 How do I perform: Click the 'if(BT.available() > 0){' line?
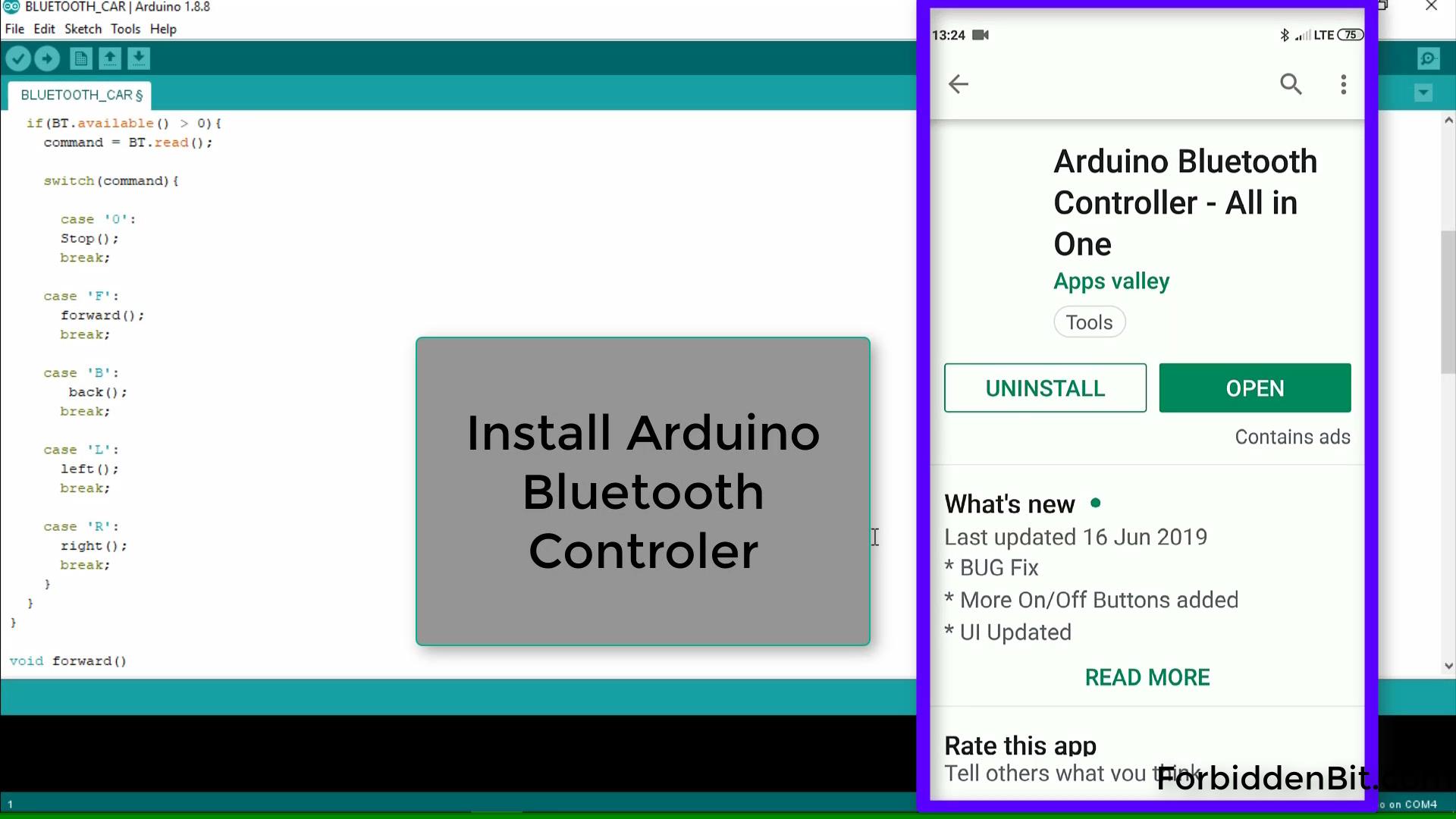click(x=124, y=124)
